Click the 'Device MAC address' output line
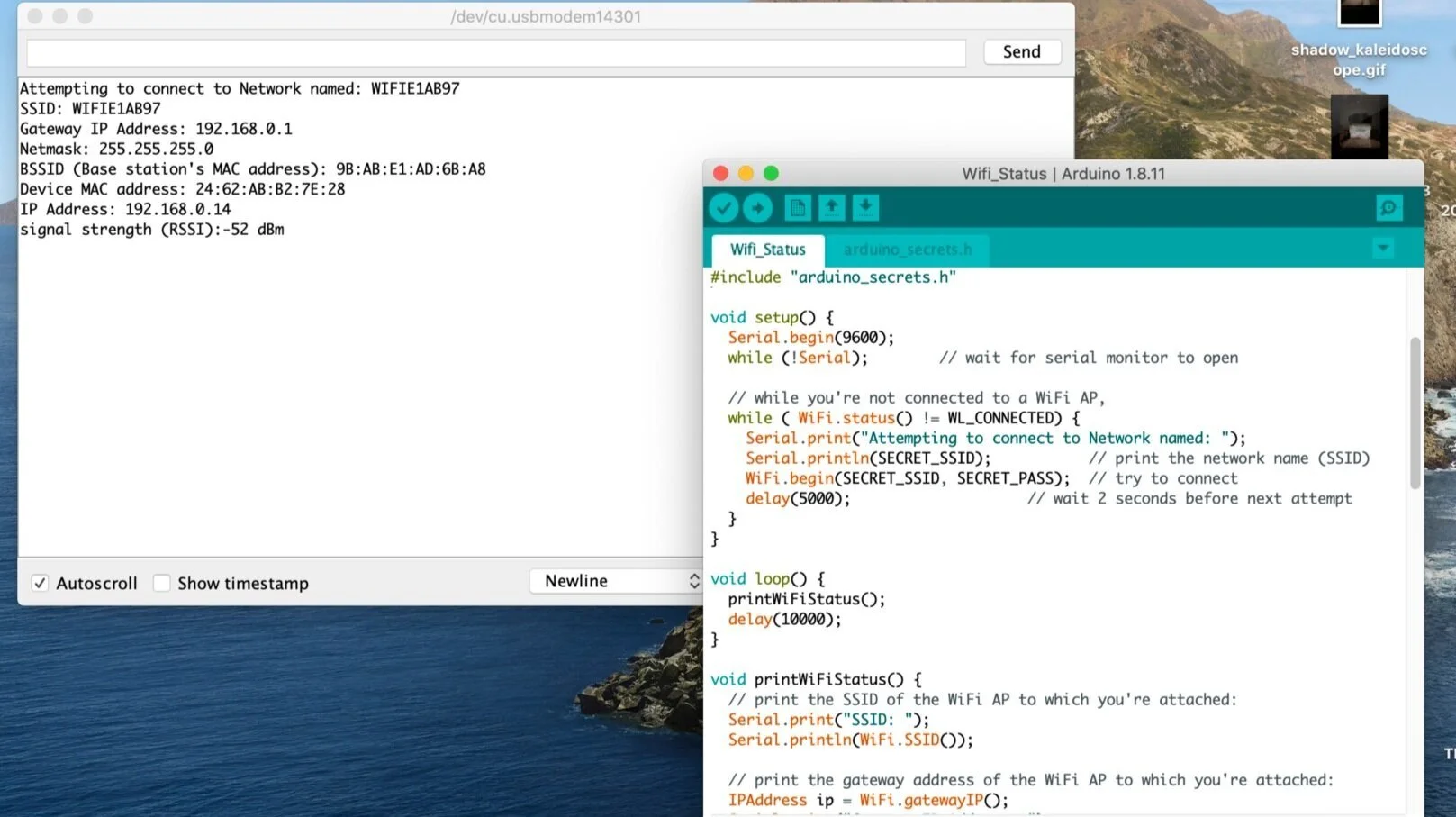This screenshot has width=1456, height=817. coord(183,189)
